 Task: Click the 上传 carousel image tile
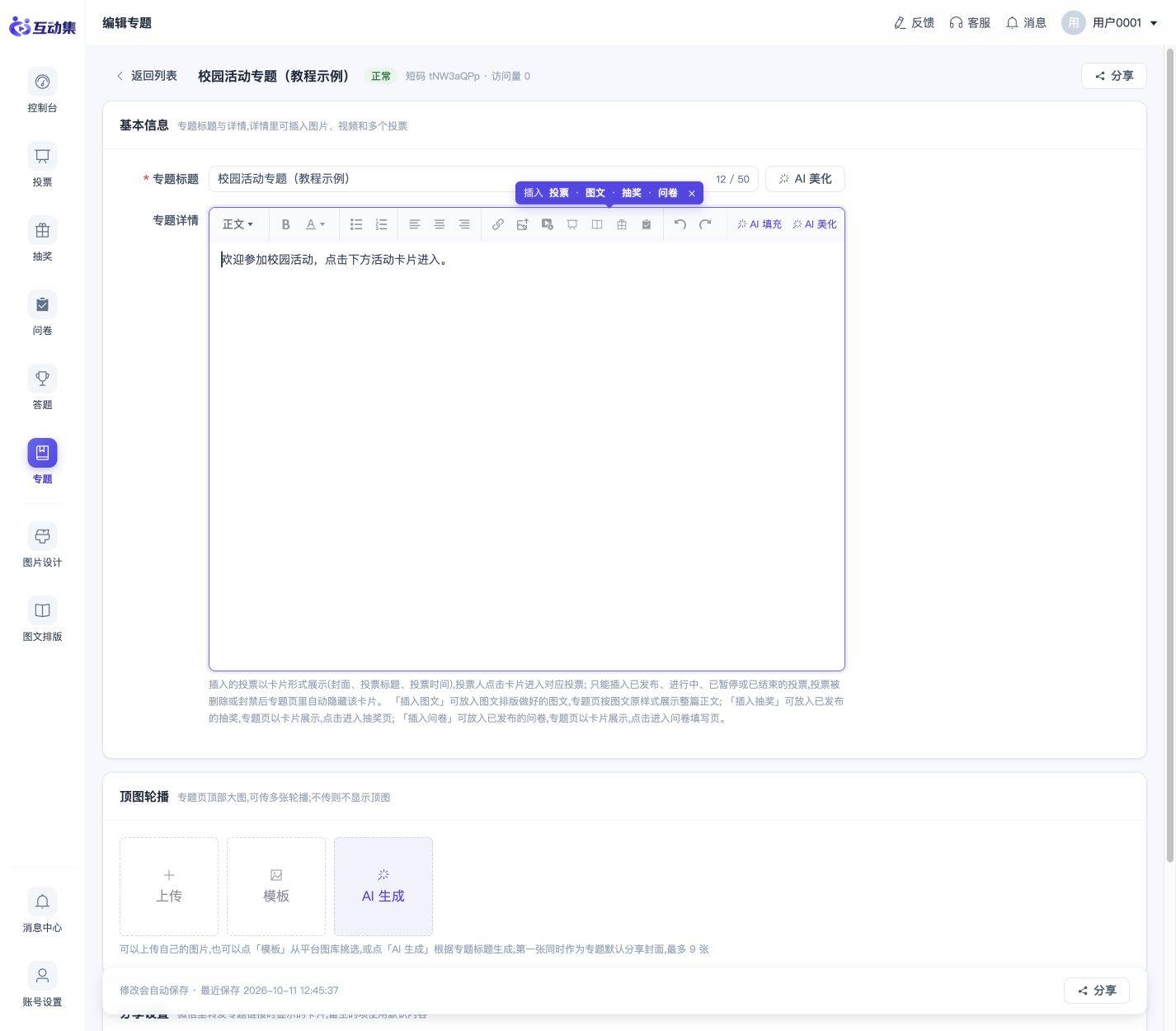(169, 887)
